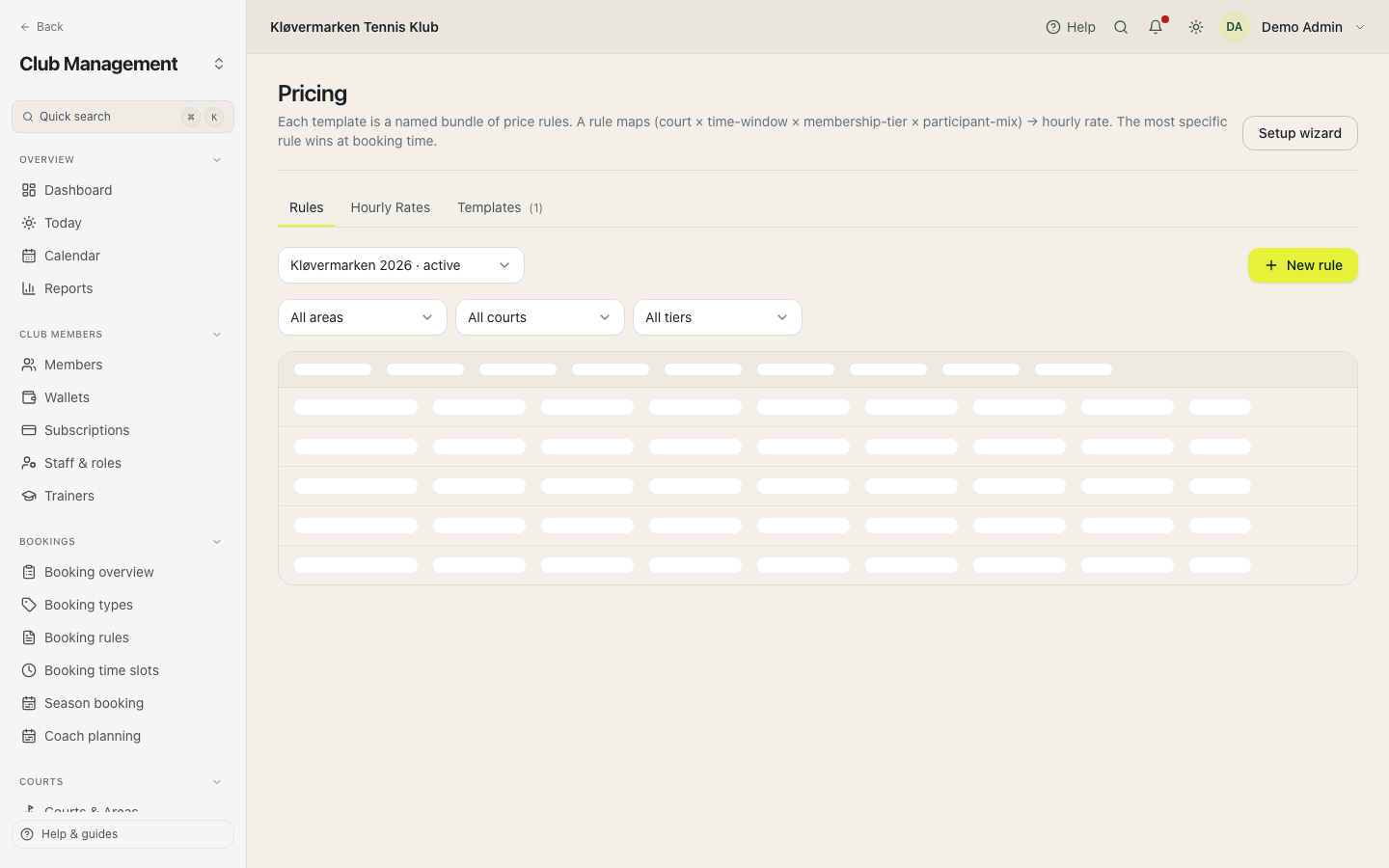Collapse the Overview section
1389x868 pixels.
217,160
